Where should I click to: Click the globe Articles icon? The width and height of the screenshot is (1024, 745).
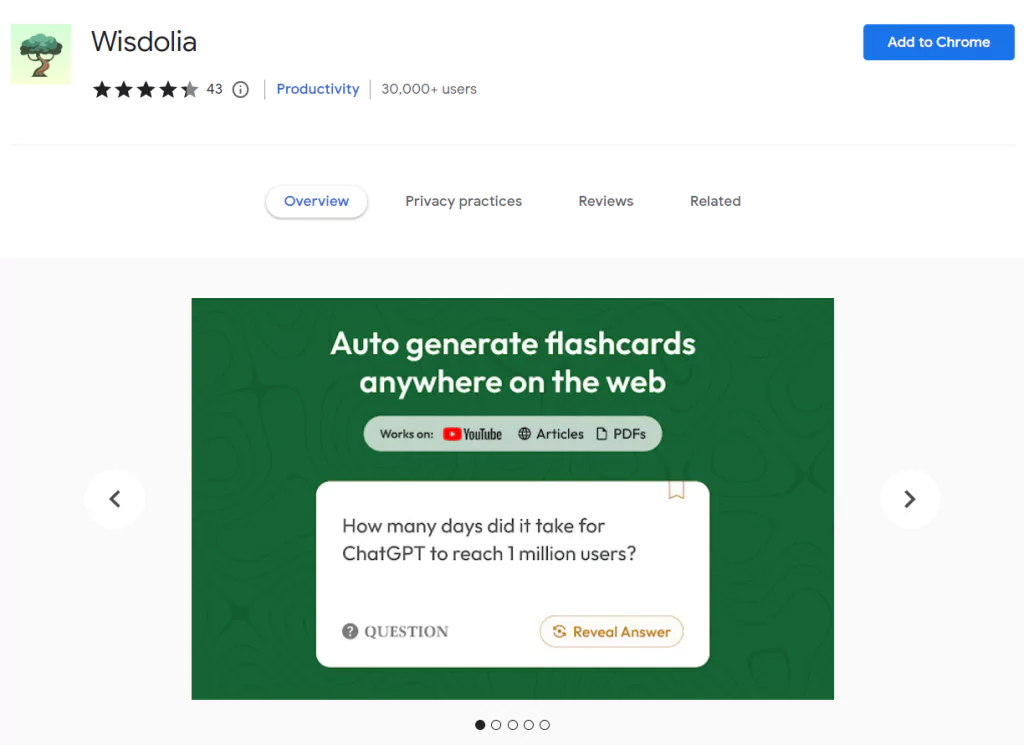[524, 434]
